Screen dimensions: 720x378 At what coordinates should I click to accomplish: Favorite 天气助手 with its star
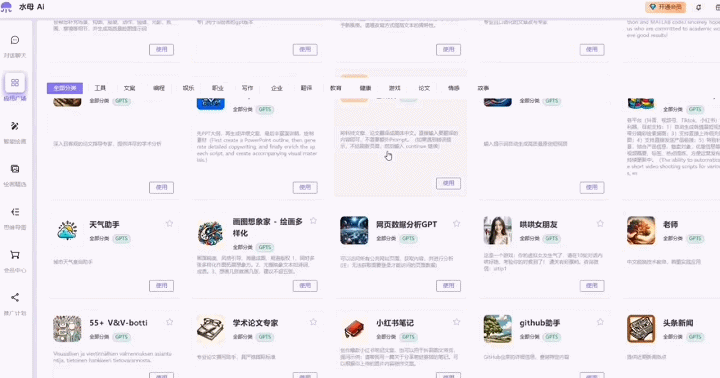click(x=169, y=223)
